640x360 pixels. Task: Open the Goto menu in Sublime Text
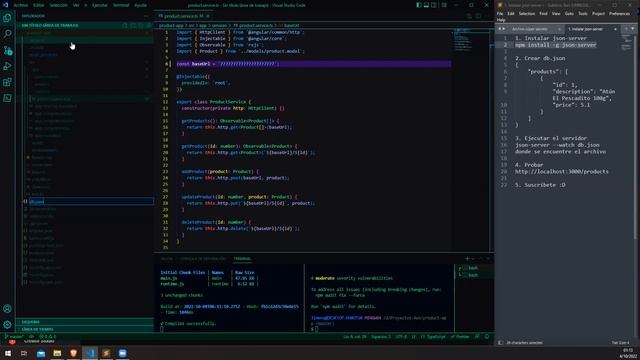click(x=569, y=13)
